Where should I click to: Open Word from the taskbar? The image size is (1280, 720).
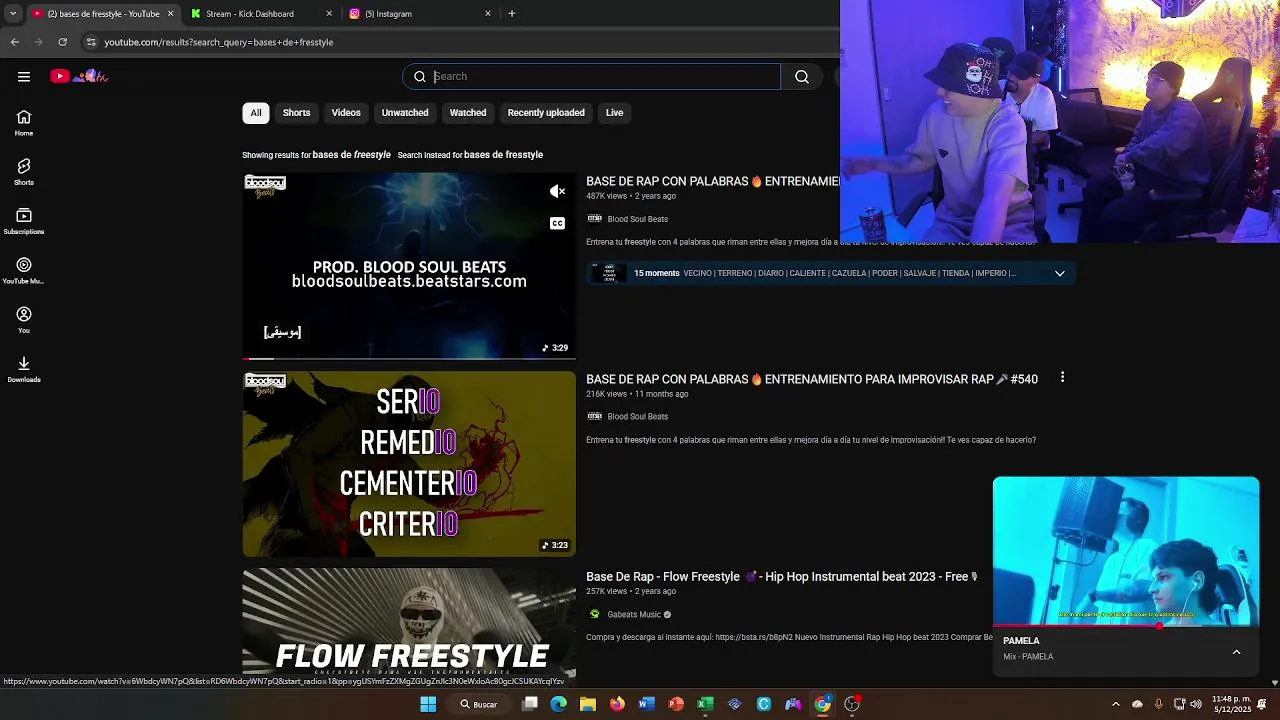[646, 704]
